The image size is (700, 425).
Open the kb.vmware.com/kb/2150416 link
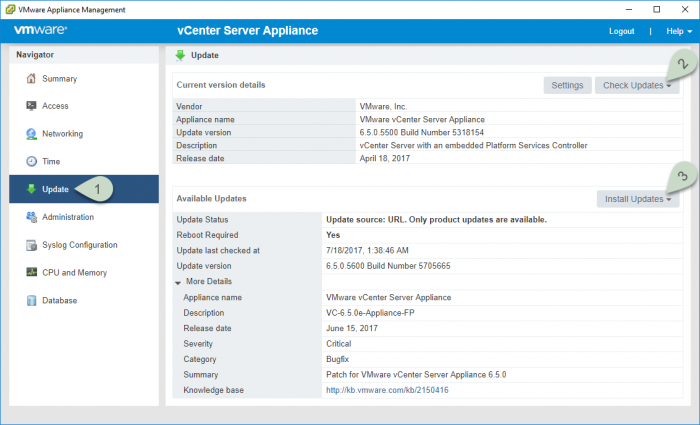tap(387, 390)
